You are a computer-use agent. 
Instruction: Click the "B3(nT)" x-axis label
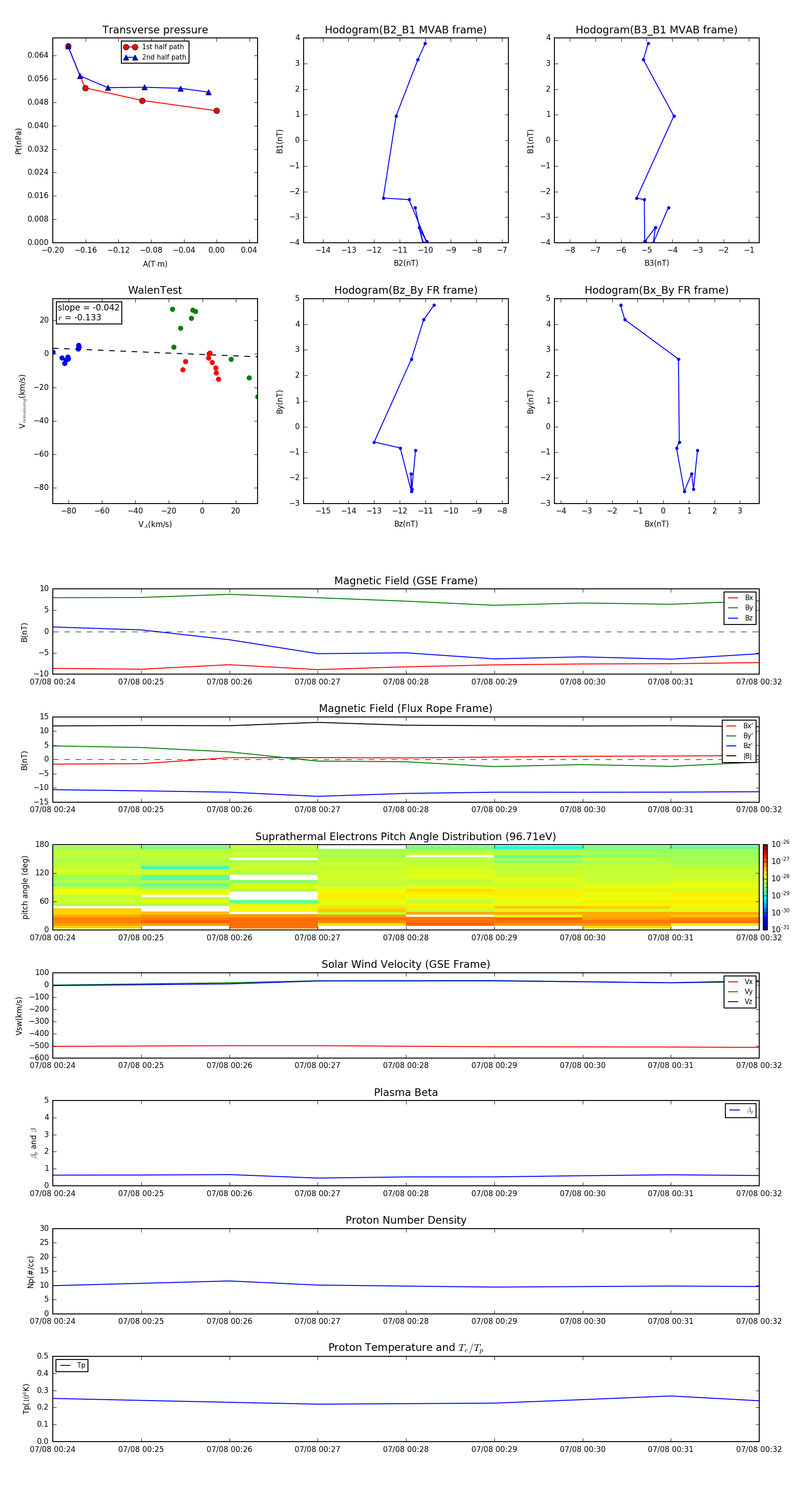point(656,263)
